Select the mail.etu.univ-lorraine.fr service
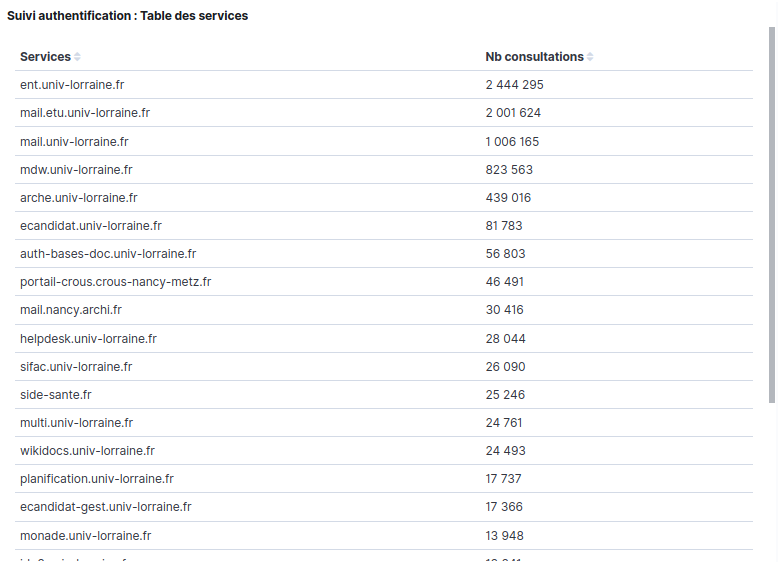This screenshot has height=562, width=778. coord(85,113)
